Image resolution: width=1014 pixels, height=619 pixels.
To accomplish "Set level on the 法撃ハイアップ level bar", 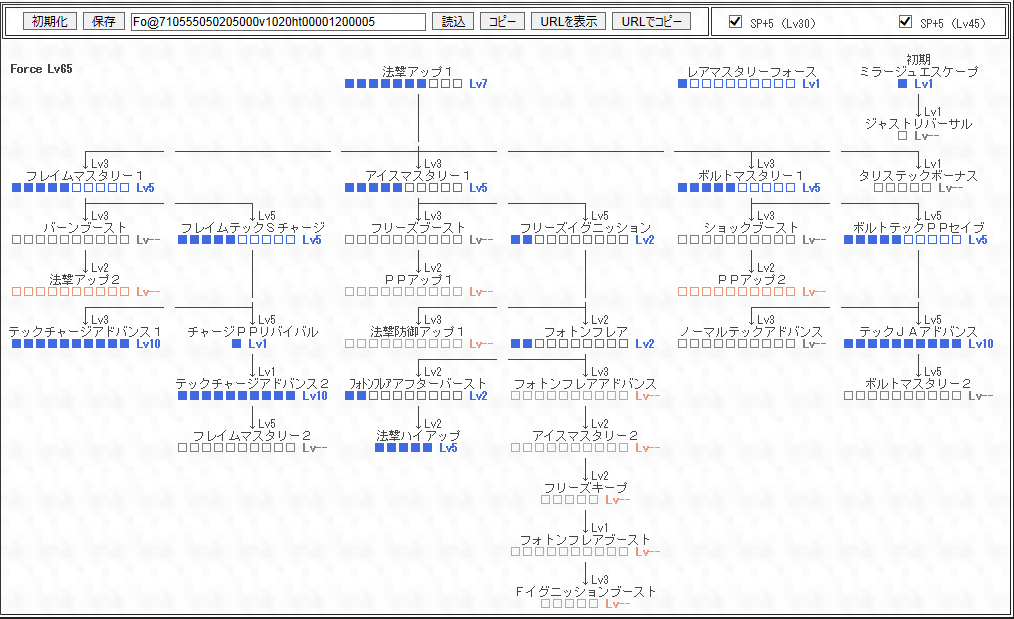I will coord(404,448).
